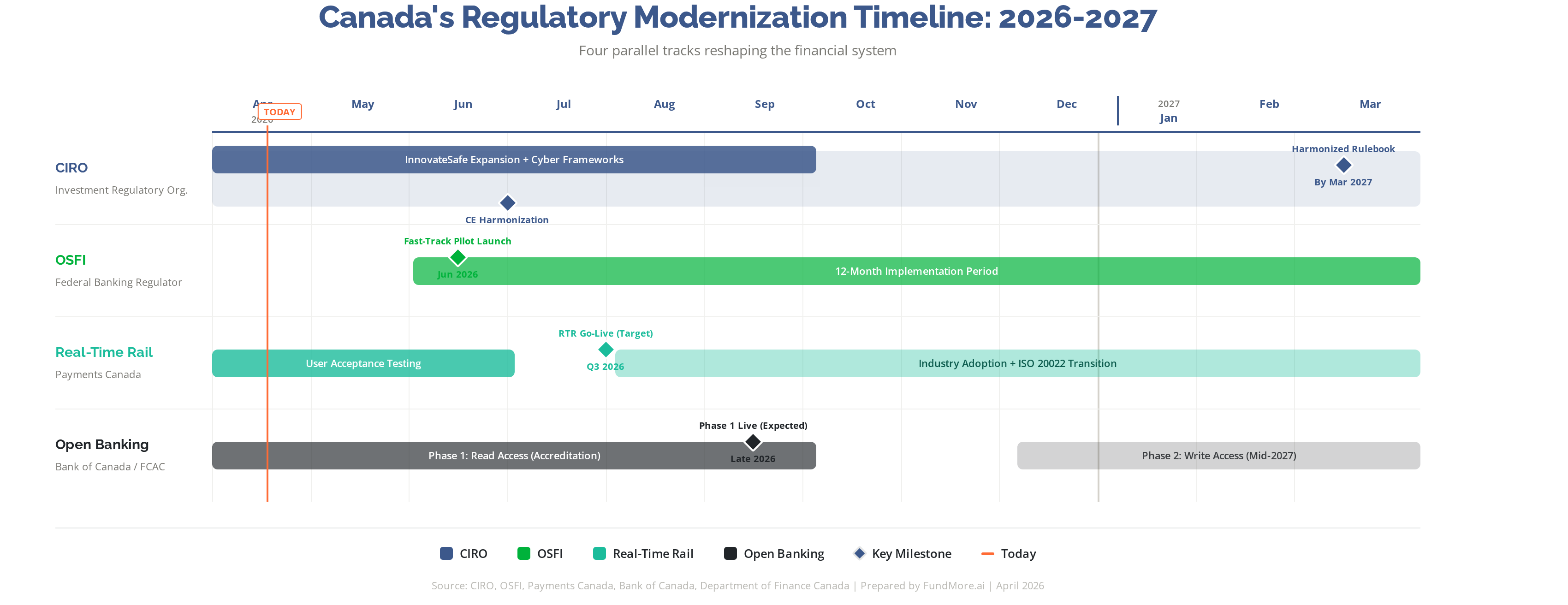Click the TODAY label badge
Viewport: 1568px width, 605px height.
(x=279, y=112)
